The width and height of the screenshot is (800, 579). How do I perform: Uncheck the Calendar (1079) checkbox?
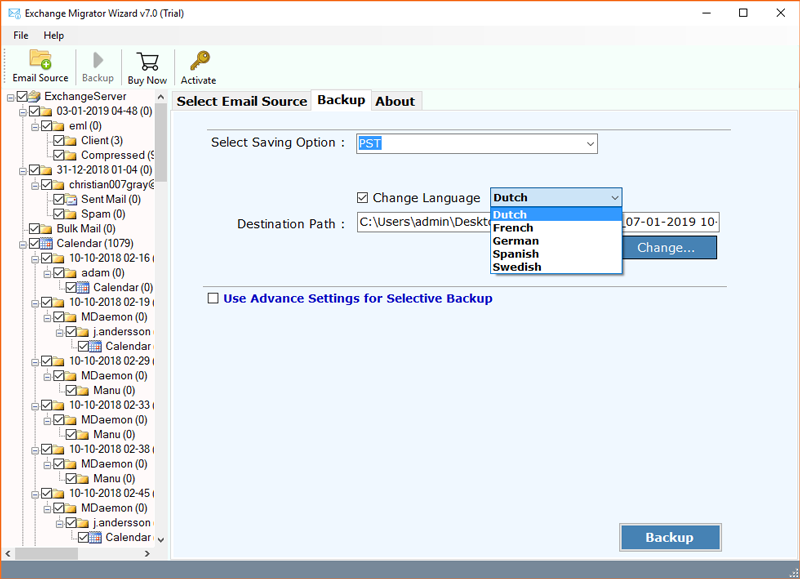click(x=34, y=243)
